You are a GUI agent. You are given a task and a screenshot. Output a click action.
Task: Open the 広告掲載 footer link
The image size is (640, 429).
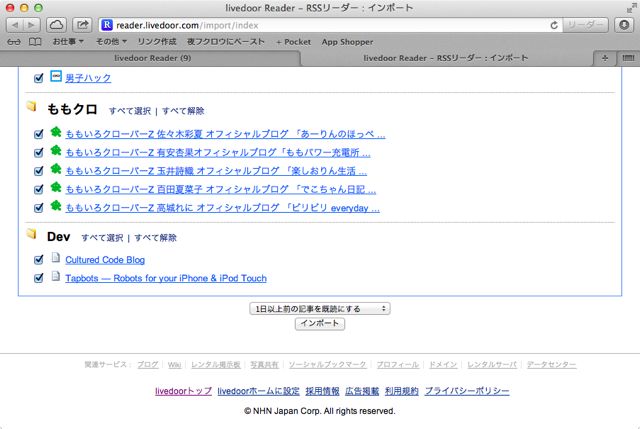point(362,391)
